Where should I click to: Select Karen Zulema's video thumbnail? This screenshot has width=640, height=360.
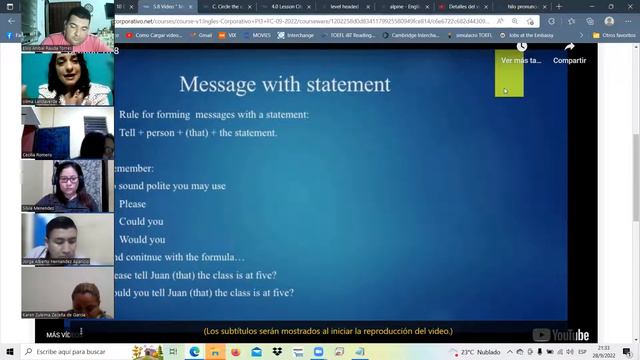pyautogui.click(x=68, y=293)
